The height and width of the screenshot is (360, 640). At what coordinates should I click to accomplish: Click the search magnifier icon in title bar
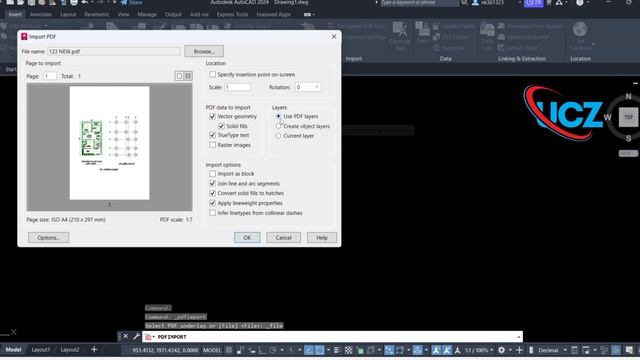pyautogui.click(x=464, y=2)
